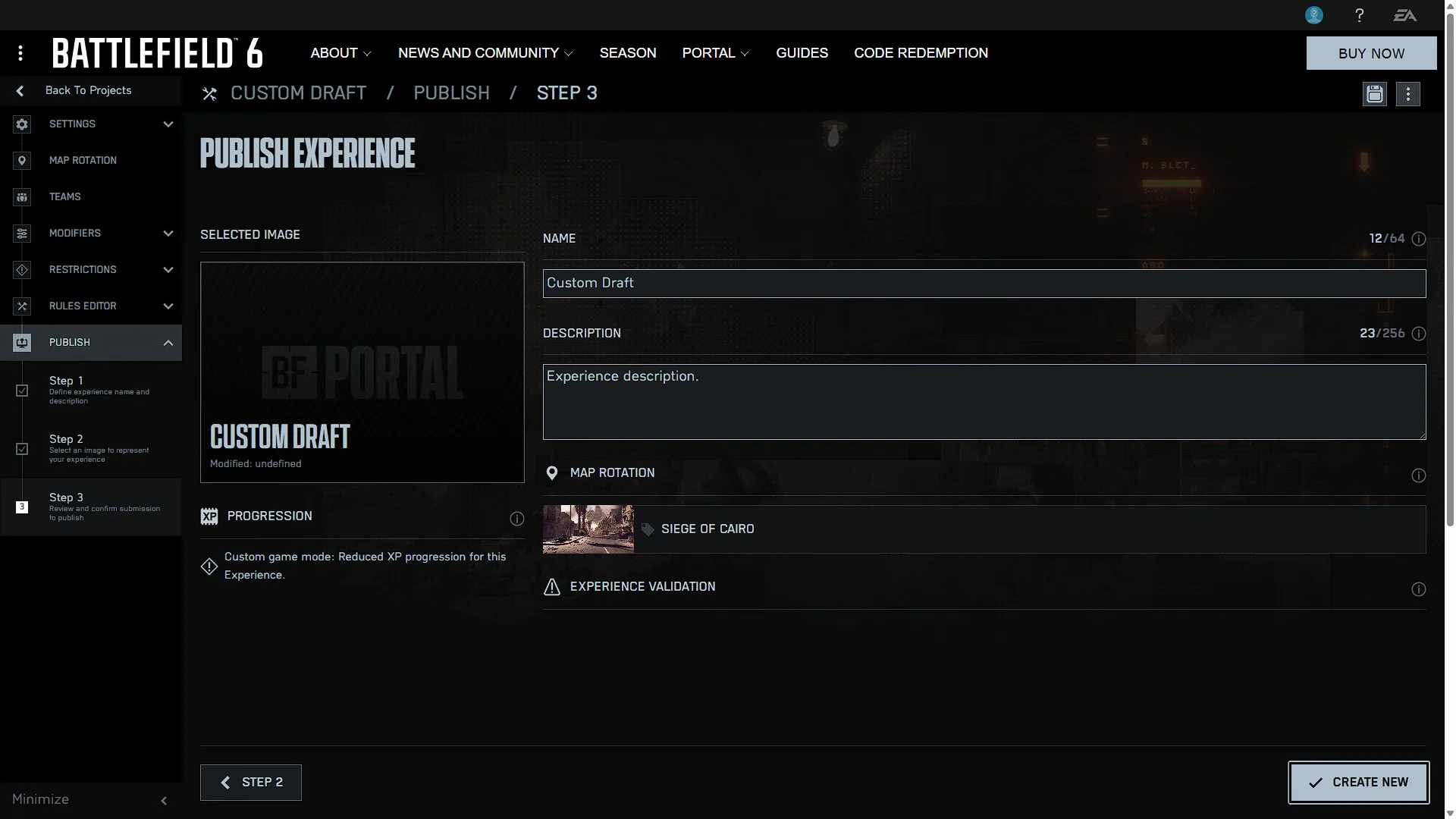Open the three-dot options menu beside save

[1407, 94]
